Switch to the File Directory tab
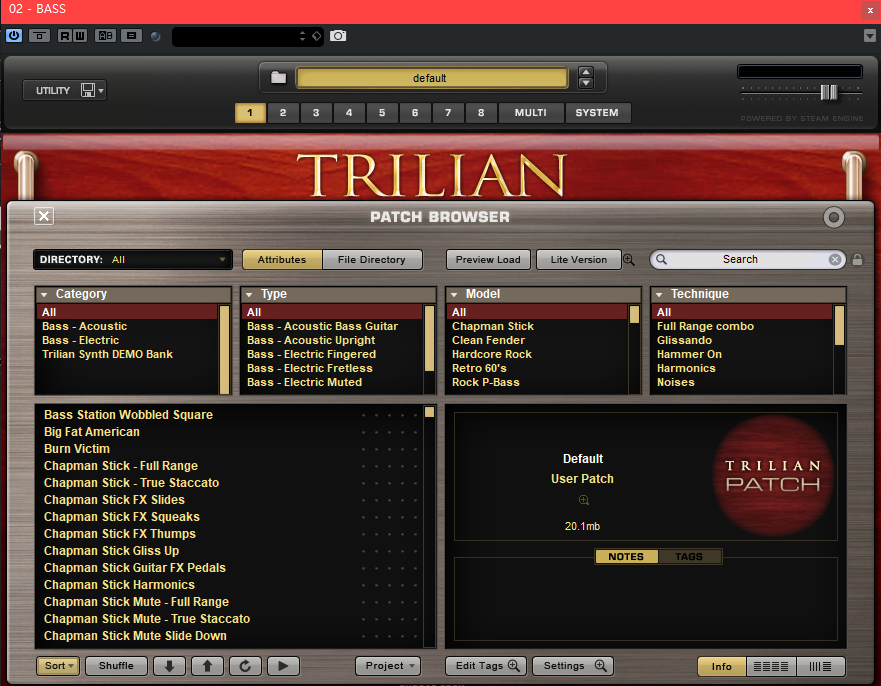The width and height of the screenshot is (881, 686). [x=373, y=259]
